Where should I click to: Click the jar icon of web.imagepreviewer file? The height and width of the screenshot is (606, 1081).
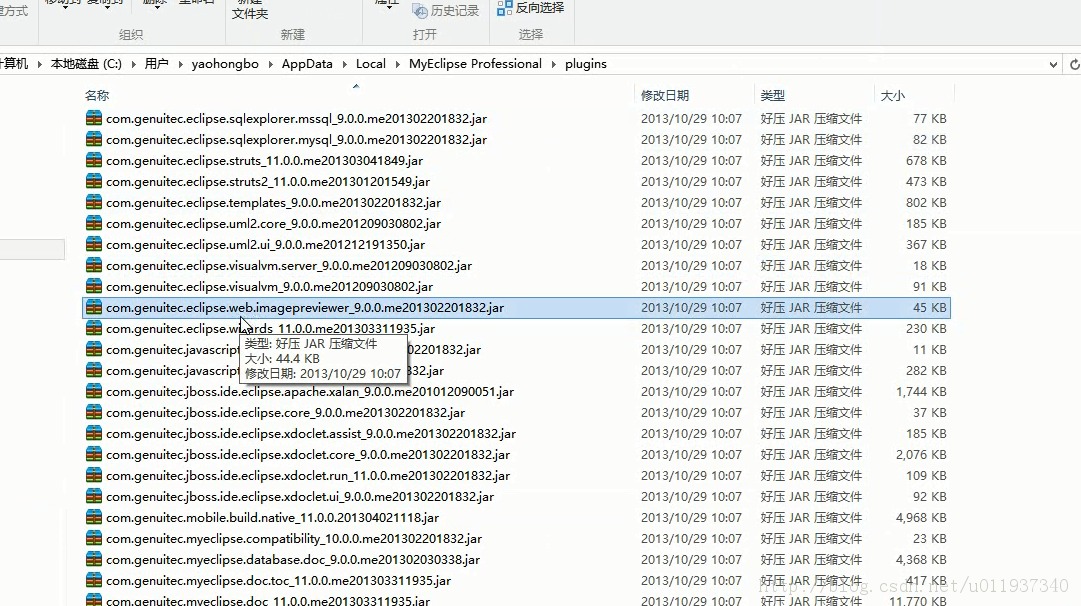coord(94,307)
